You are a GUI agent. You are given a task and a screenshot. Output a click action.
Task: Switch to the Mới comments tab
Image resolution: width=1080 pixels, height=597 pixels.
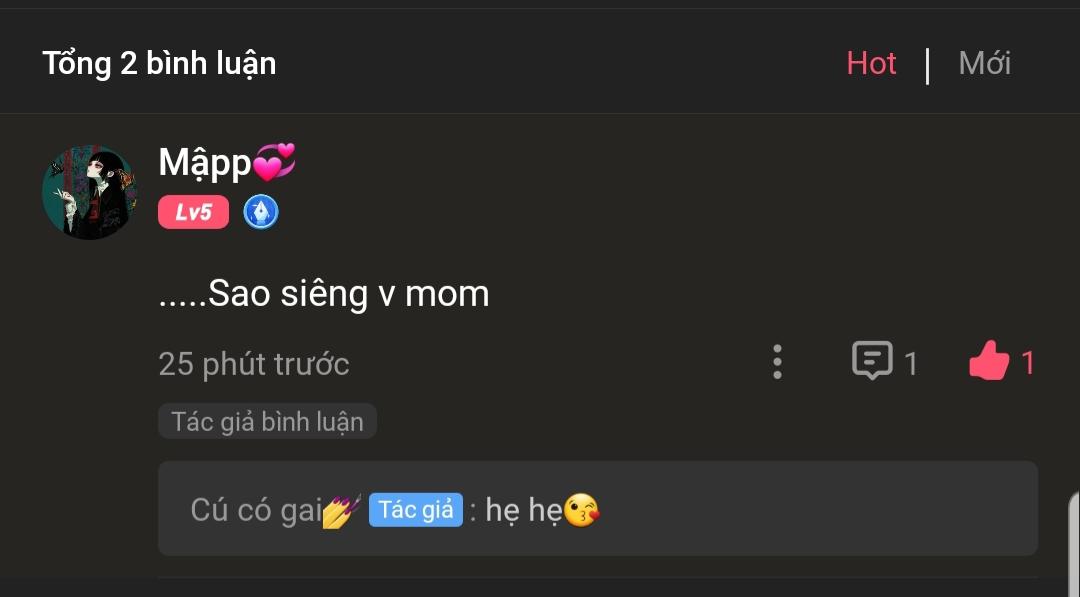(984, 64)
